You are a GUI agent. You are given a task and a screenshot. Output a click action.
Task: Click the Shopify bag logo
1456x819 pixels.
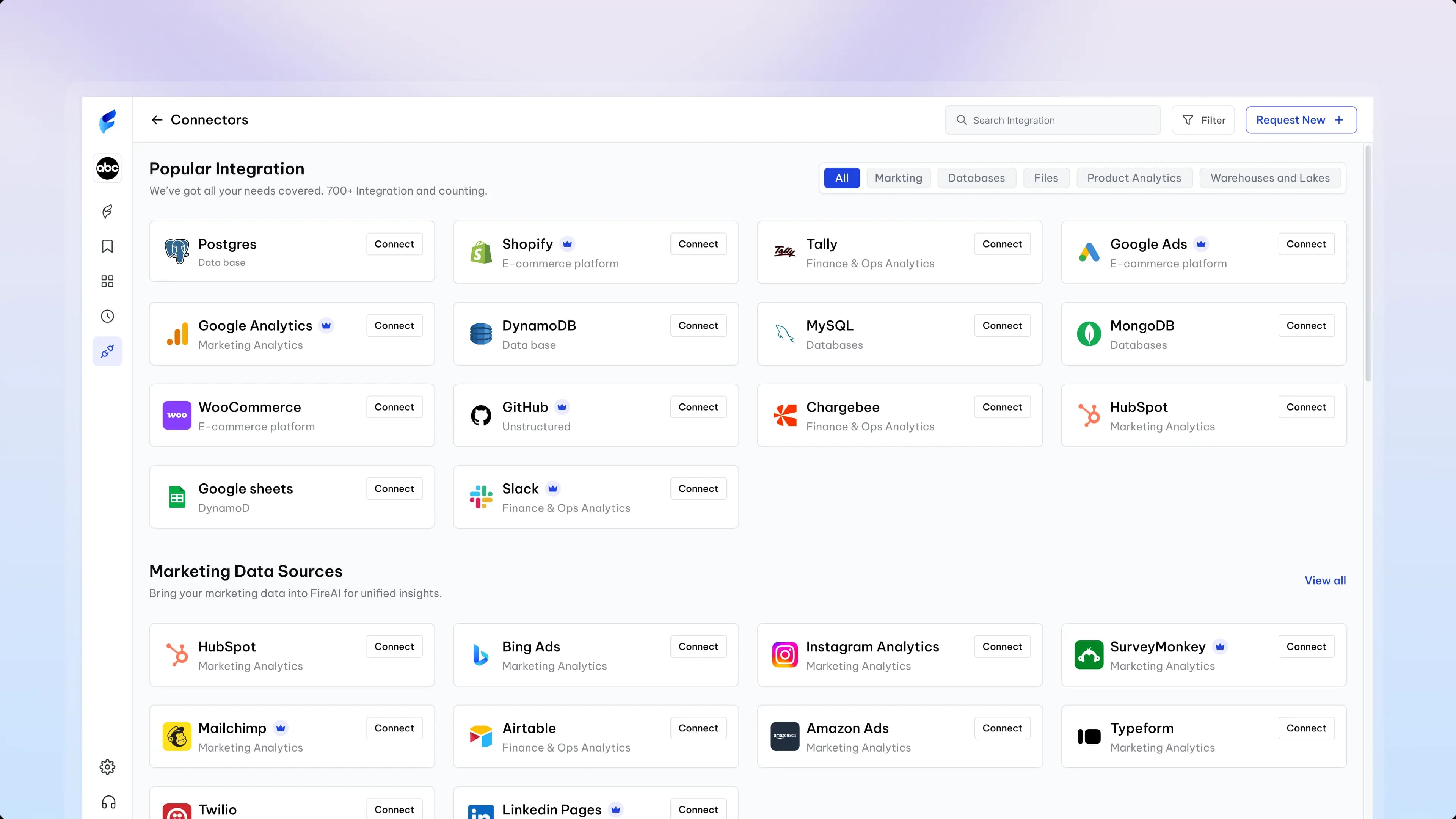(x=481, y=253)
